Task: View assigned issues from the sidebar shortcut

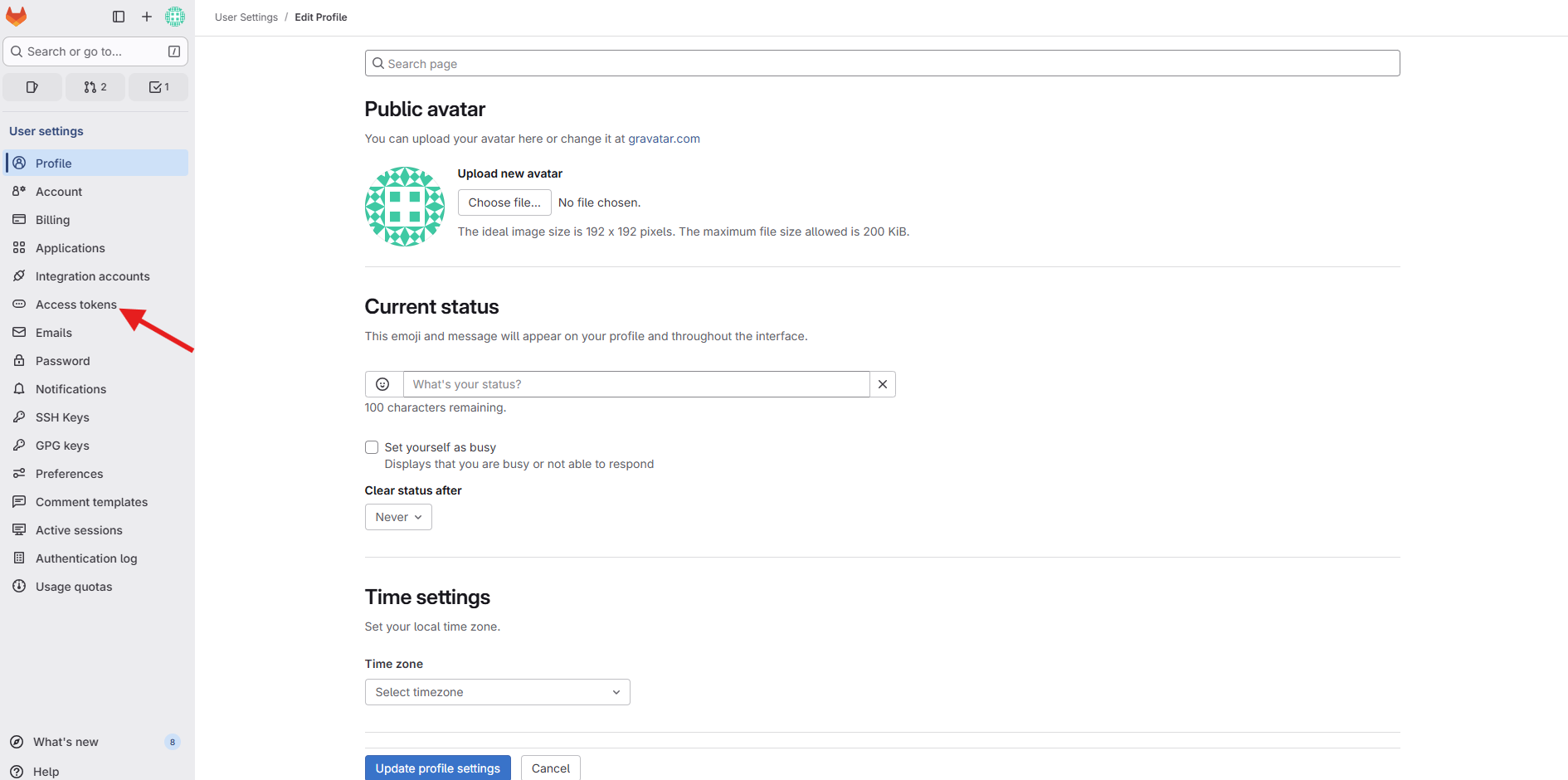Action: (32, 86)
